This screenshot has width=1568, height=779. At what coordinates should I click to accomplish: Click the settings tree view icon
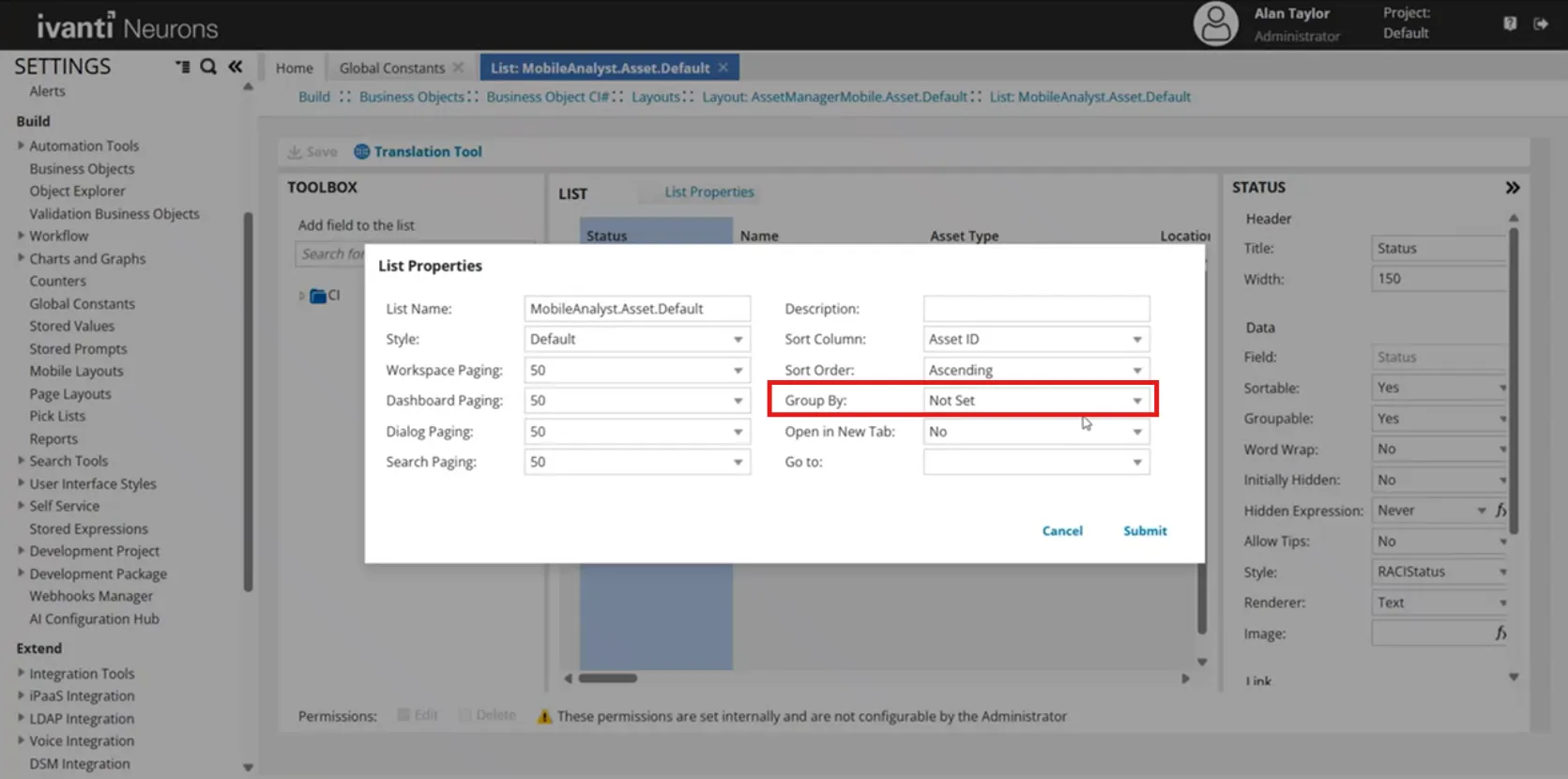(x=182, y=67)
